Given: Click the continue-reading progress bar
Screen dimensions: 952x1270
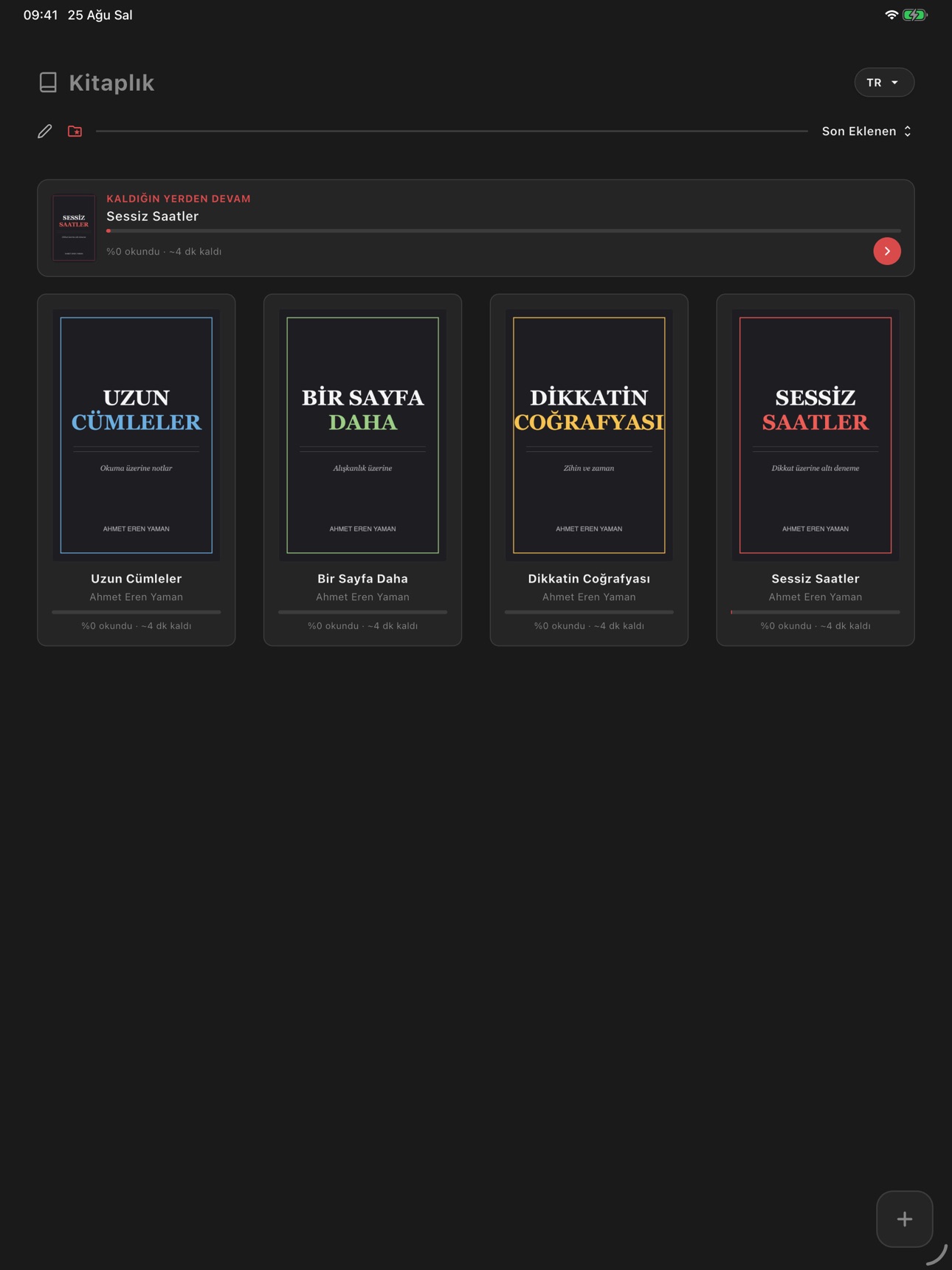Looking at the screenshot, I should point(503,231).
